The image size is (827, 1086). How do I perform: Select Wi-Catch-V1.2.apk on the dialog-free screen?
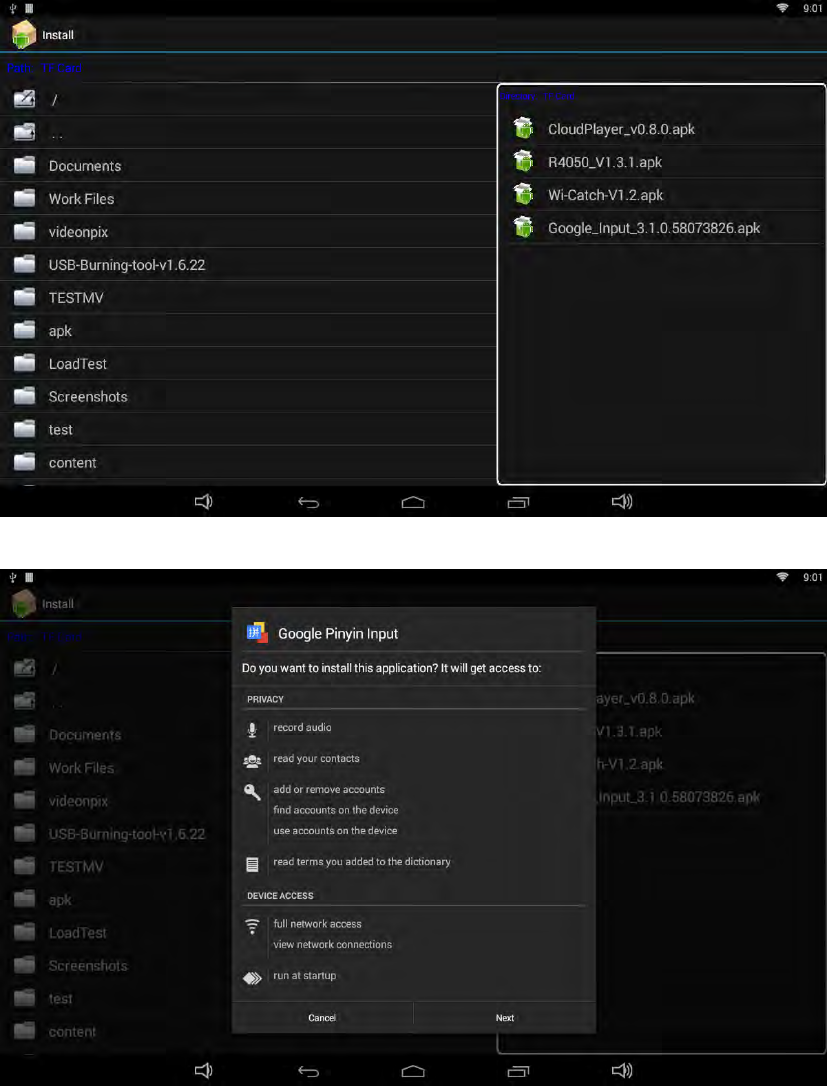(664, 195)
